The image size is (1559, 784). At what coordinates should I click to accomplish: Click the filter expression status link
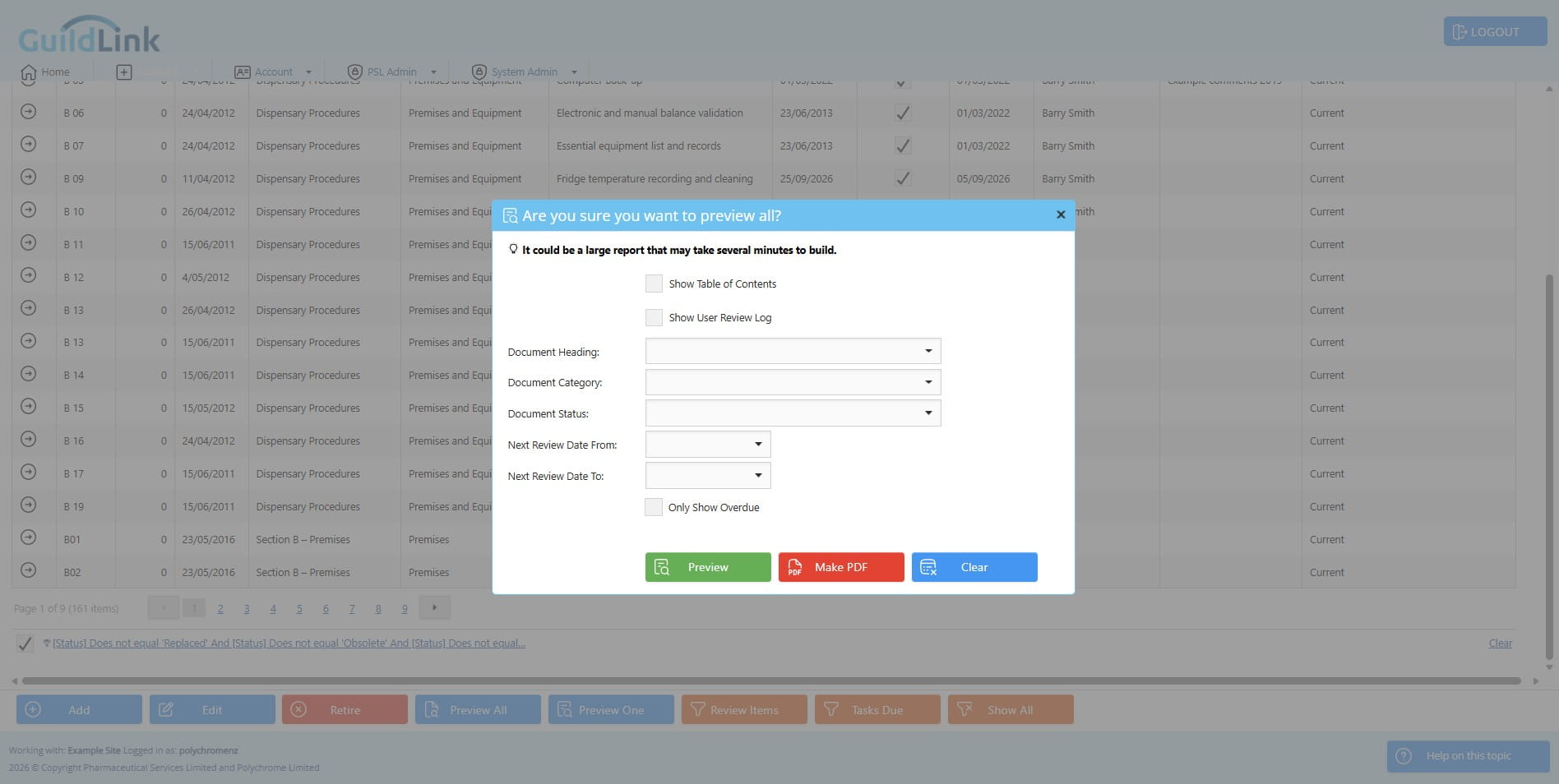(x=289, y=643)
